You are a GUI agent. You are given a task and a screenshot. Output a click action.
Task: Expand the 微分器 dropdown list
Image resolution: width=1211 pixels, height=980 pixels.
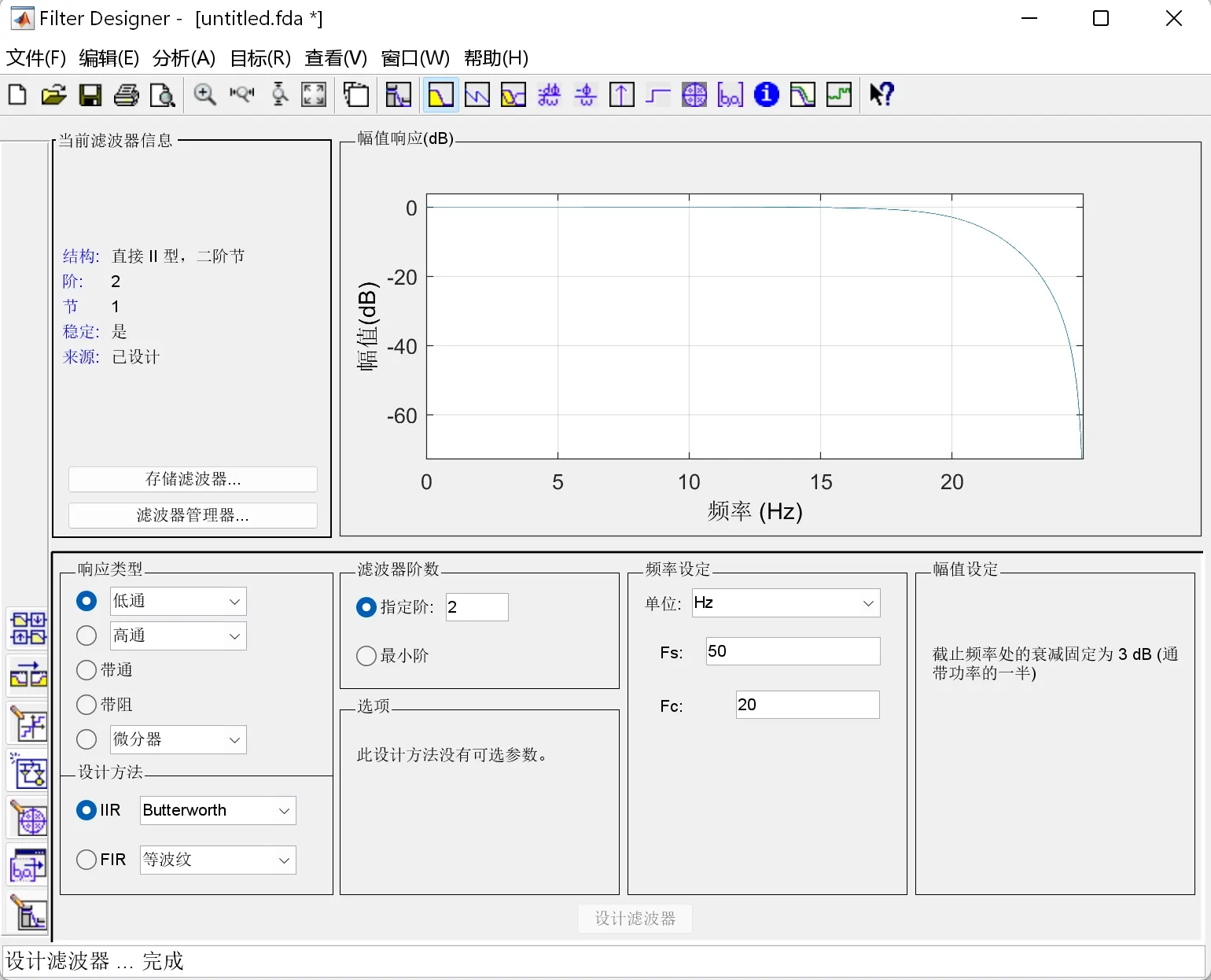pyautogui.click(x=178, y=740)
